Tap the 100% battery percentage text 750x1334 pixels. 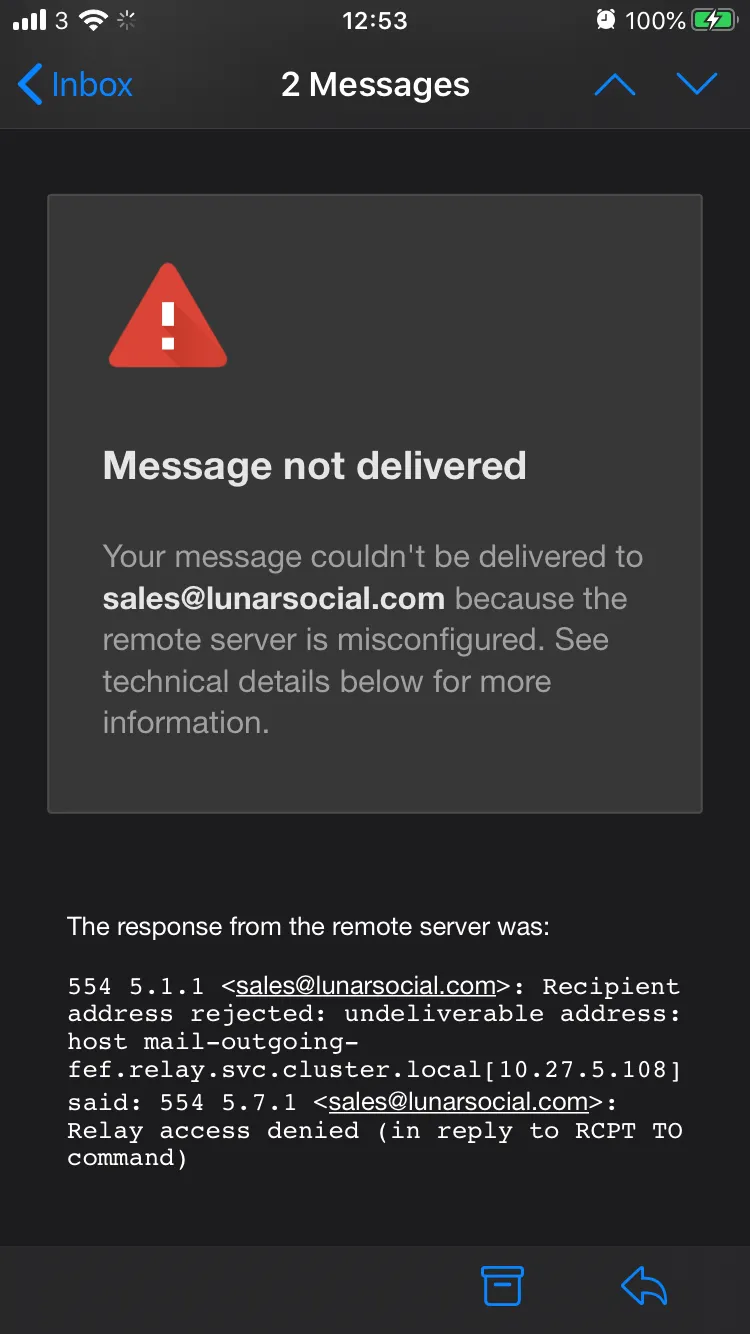point(655,21)
